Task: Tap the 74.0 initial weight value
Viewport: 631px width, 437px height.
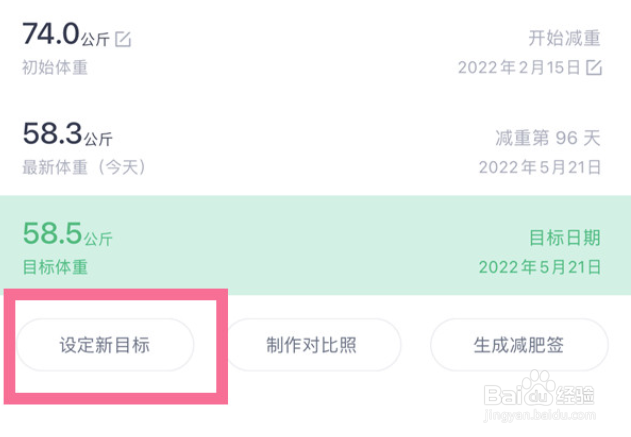Action: coord(51,35)
